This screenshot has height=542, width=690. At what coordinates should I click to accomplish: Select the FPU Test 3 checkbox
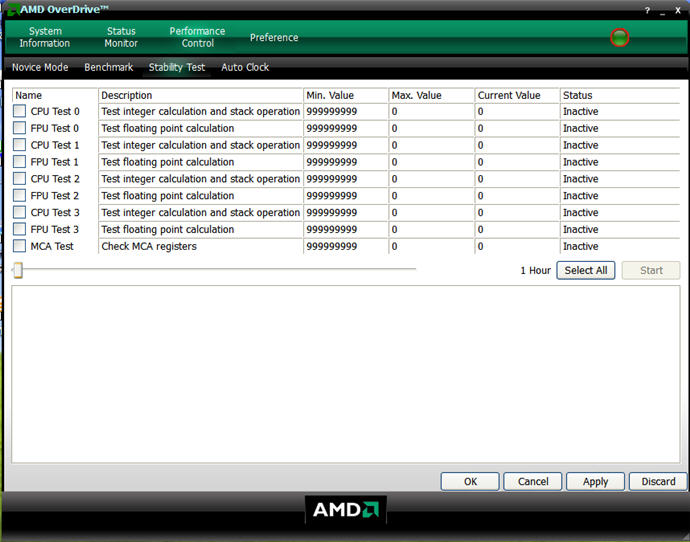(19, 229)
